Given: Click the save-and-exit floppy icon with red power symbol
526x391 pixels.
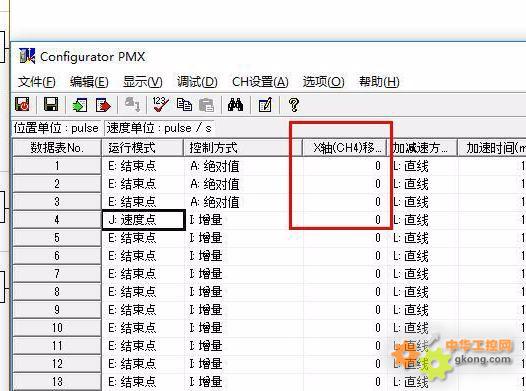Looking at the screenshot, I should coord(22,104).
